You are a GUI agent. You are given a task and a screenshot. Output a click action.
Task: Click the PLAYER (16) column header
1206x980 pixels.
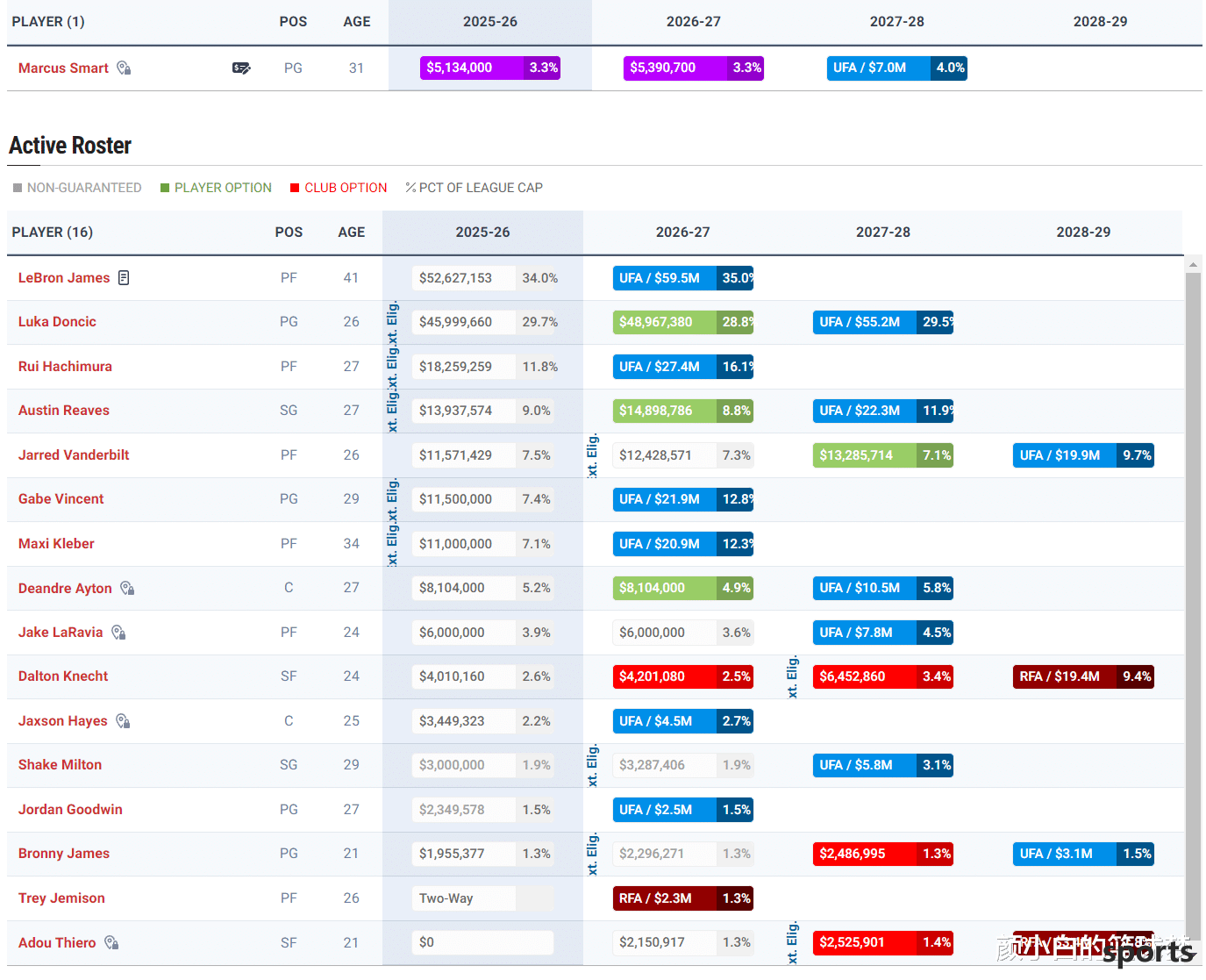click(53, 232)
